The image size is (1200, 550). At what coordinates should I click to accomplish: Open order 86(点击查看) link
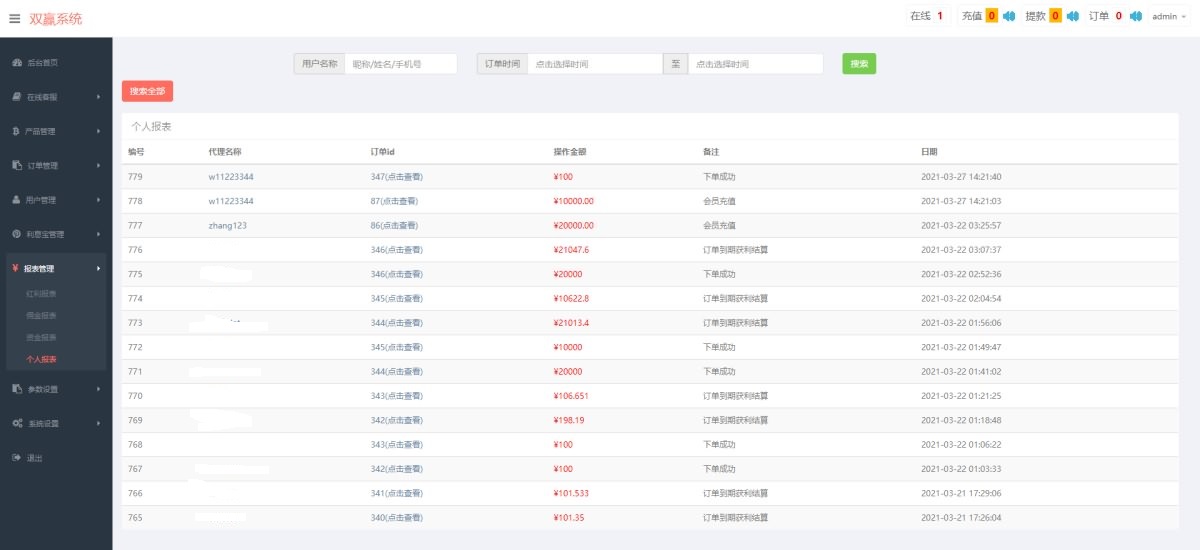point(394,225)
